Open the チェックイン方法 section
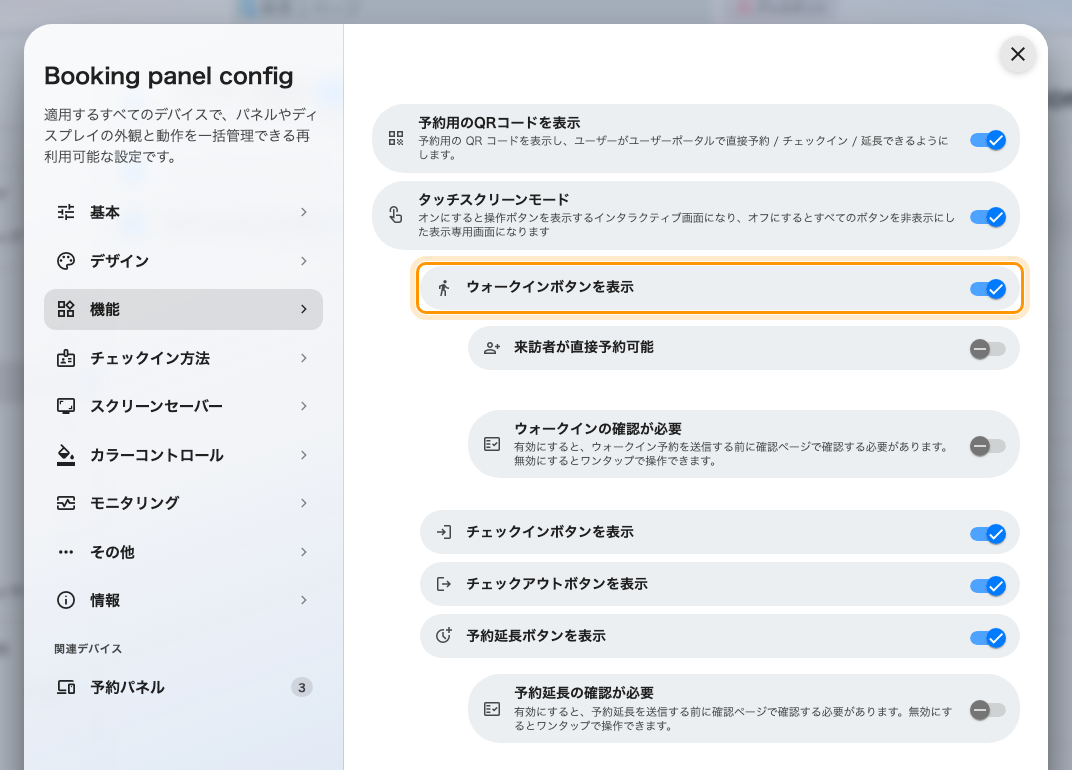 pos(183,358)
